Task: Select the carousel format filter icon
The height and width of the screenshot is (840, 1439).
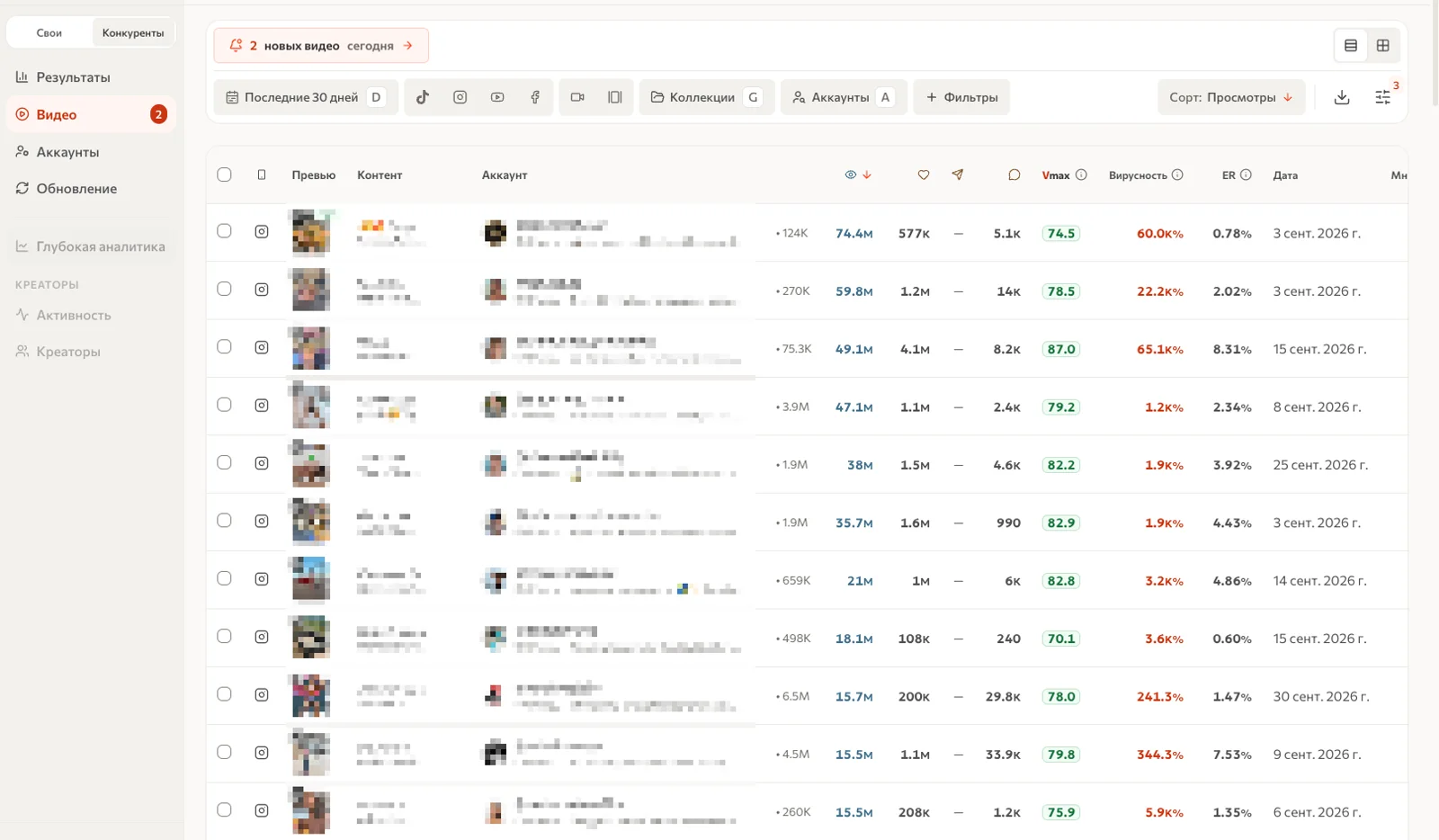Action: pos(615,97)
